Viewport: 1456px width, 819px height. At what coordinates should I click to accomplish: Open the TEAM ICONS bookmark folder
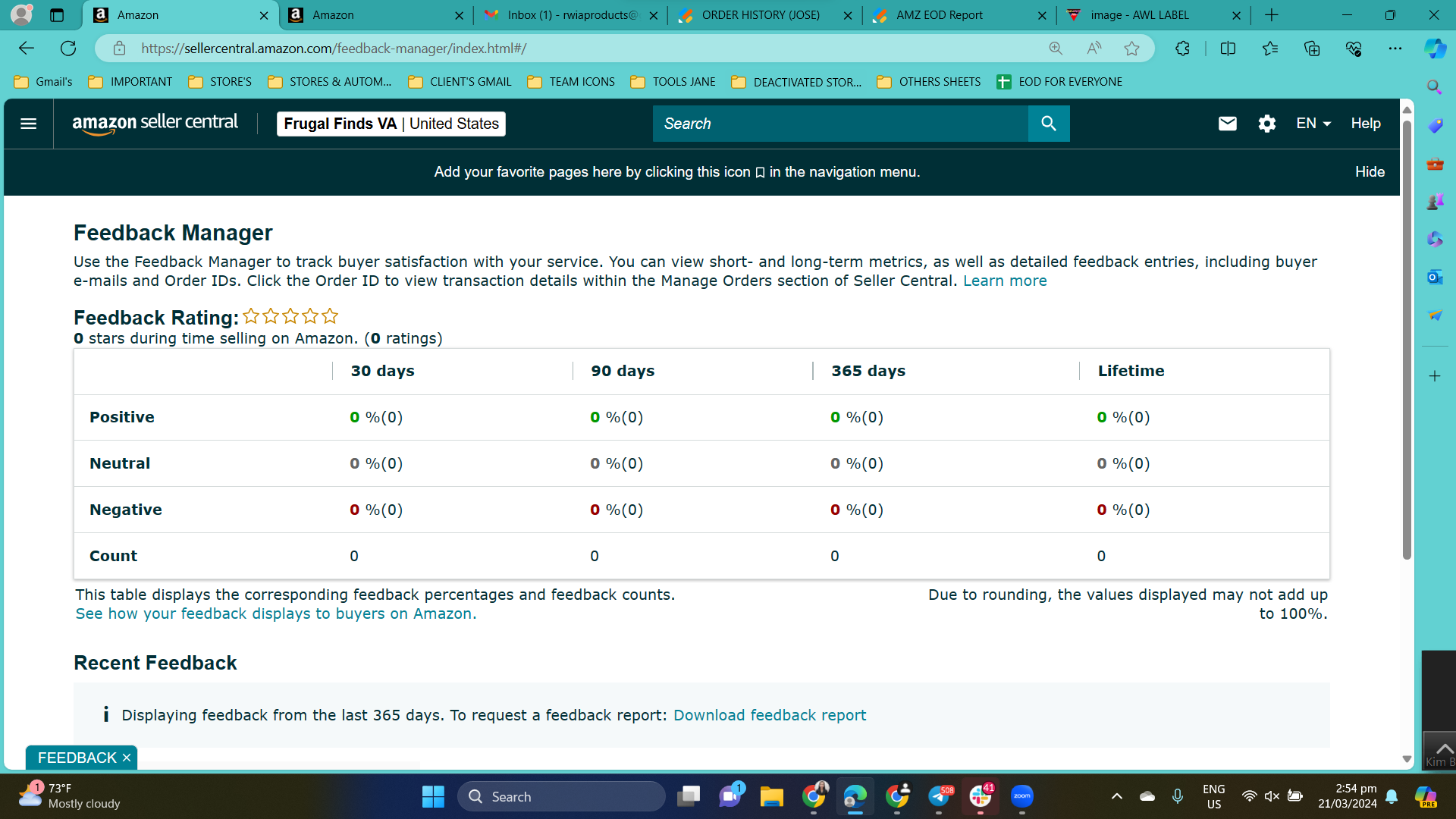pos(571,82)
